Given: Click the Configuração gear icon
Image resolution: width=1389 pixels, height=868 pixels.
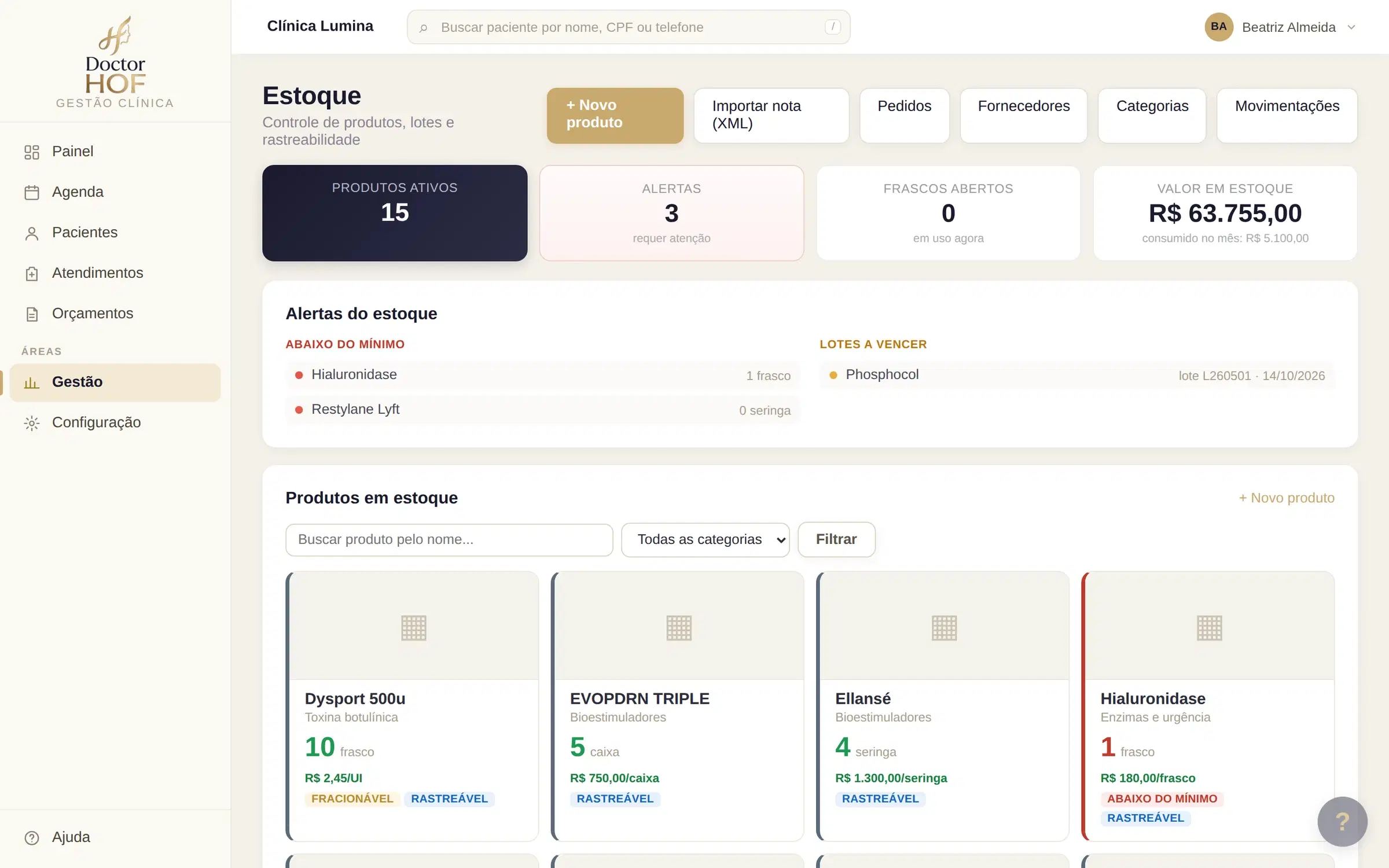Looking at the screenshot, I should coord(32,423).
